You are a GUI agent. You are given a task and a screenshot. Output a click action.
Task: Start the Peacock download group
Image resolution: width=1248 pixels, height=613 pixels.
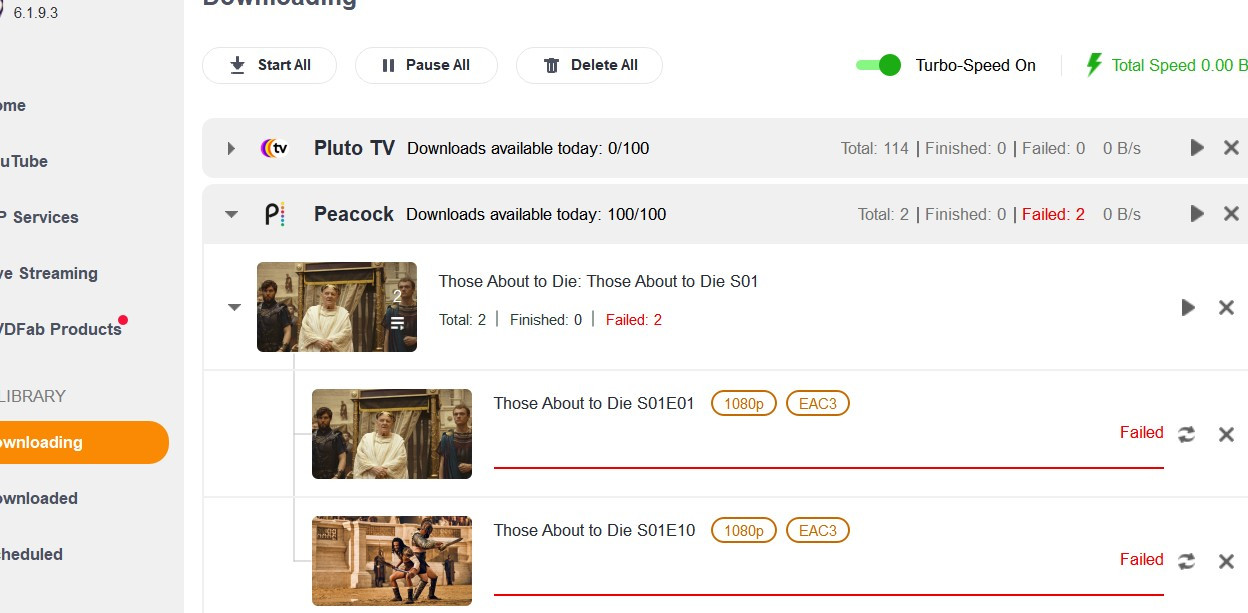1197,214
